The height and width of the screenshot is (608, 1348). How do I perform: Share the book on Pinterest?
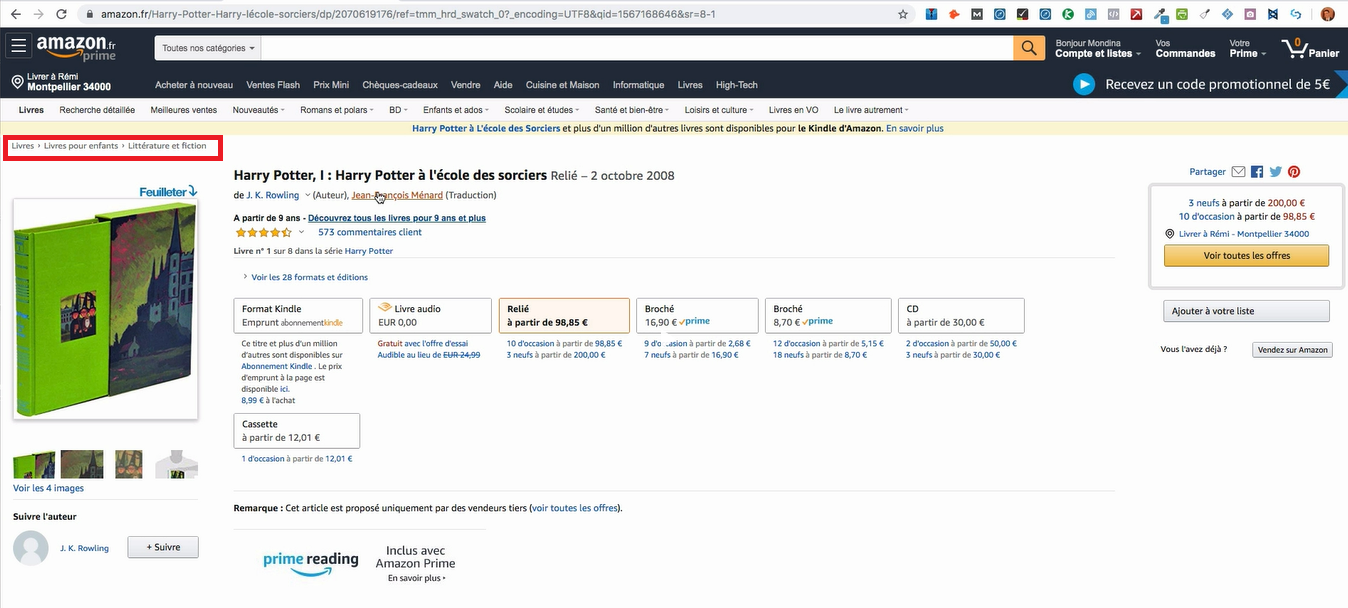coord(1294,172)
